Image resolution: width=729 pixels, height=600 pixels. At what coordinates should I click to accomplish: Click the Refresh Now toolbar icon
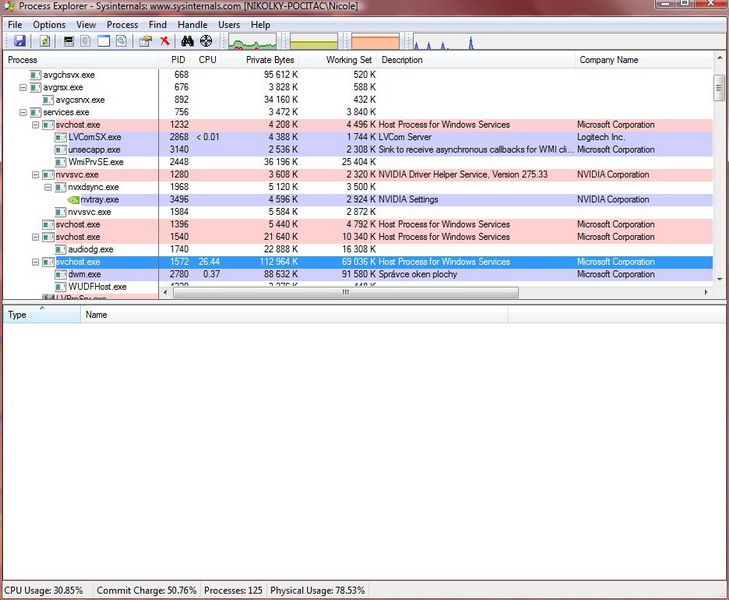pos(45,41)
